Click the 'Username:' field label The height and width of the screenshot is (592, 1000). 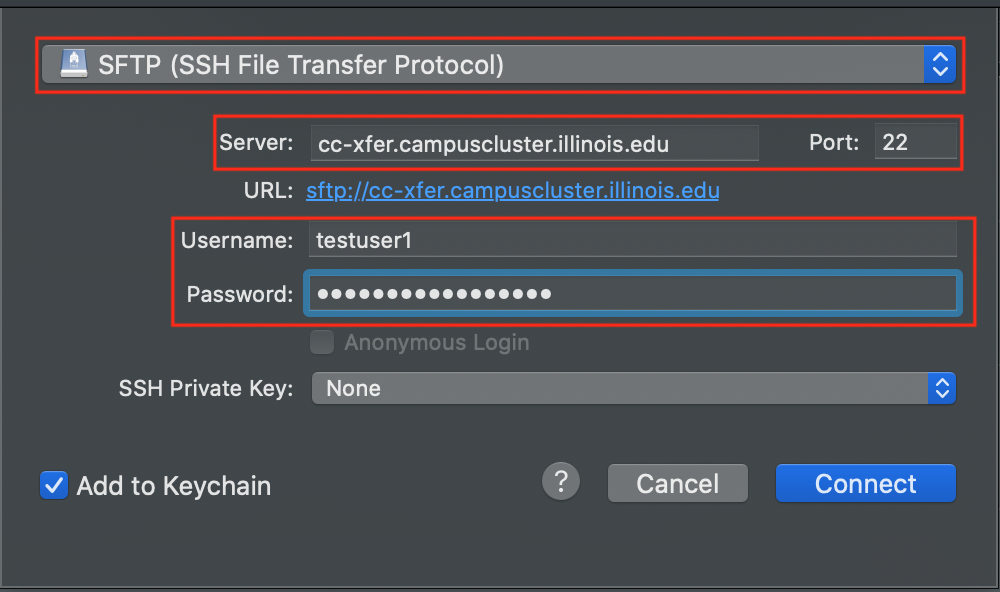pos(237,240)
